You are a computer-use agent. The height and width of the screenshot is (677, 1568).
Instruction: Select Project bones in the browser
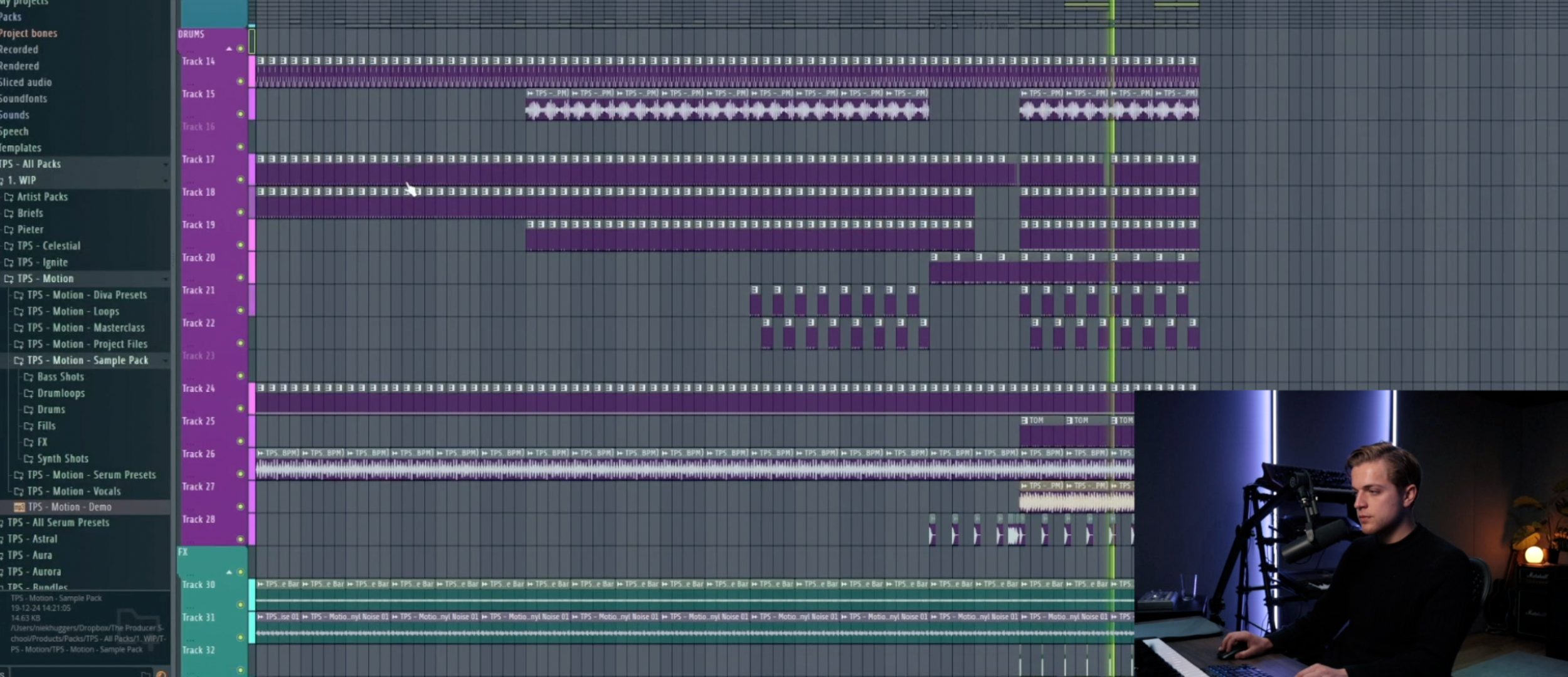28,33
